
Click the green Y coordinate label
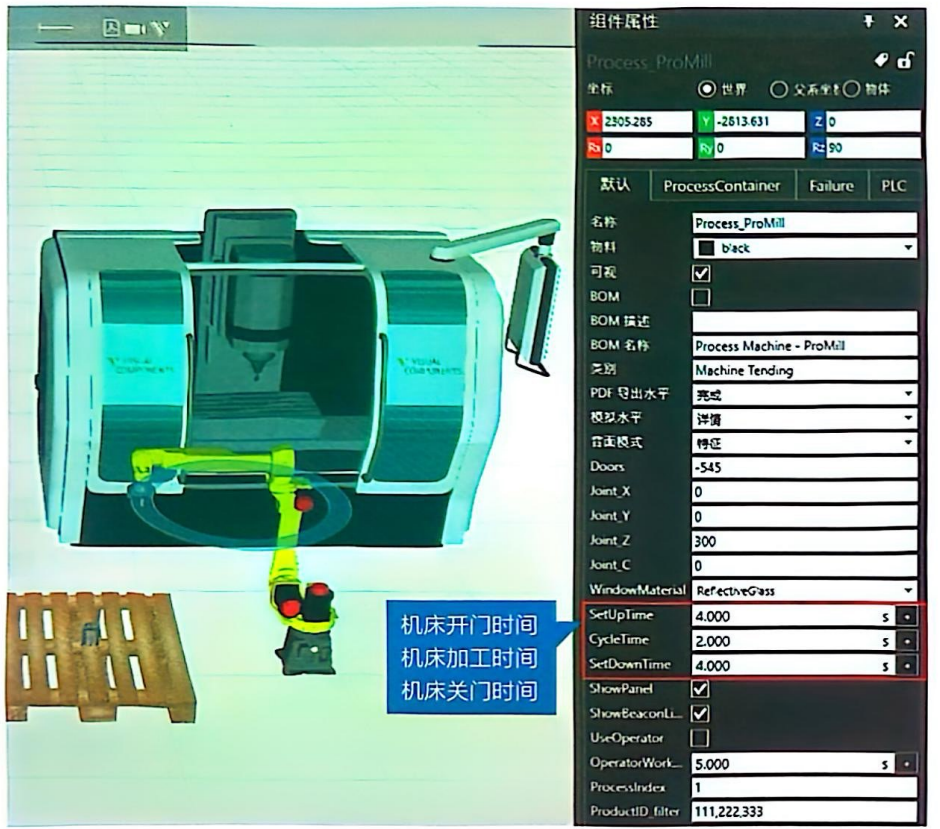[706, 122]
